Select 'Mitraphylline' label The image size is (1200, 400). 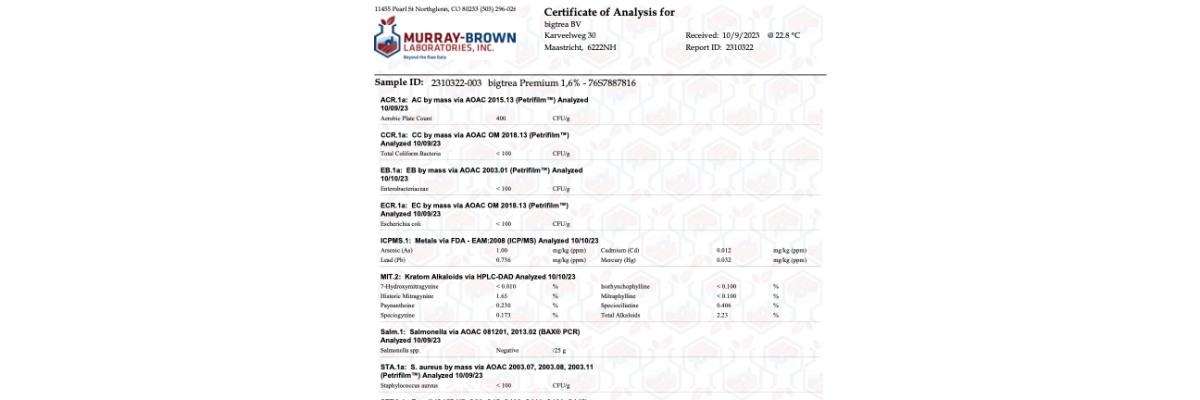pyautogui.click(x=618, y=296)
